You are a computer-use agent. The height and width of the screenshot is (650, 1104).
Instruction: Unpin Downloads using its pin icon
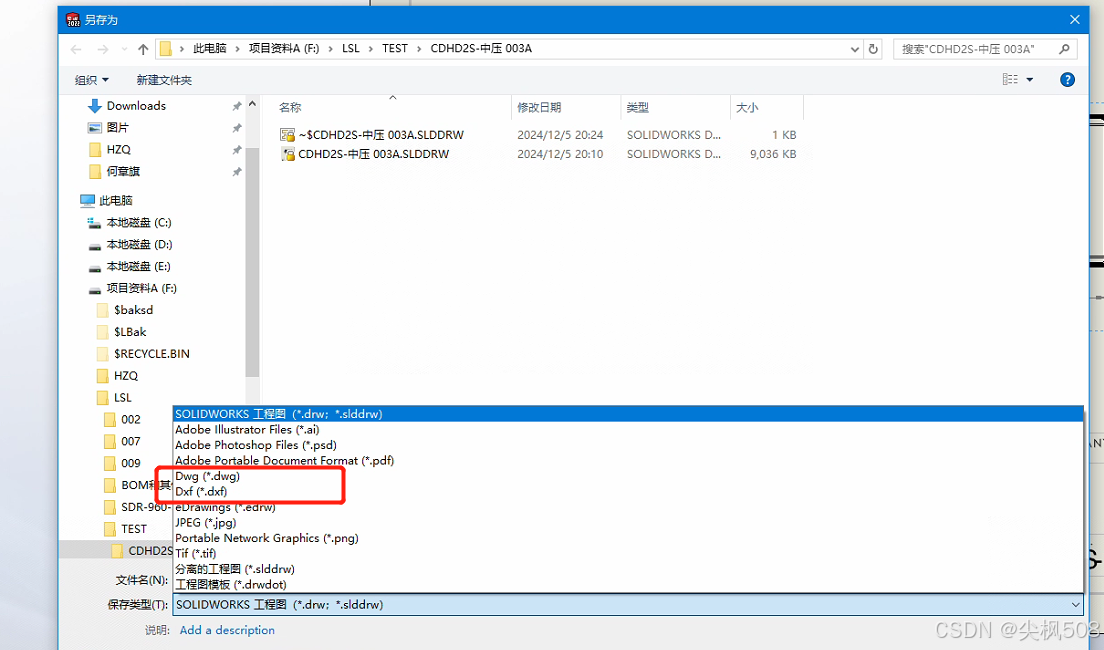tap(237, 106)
